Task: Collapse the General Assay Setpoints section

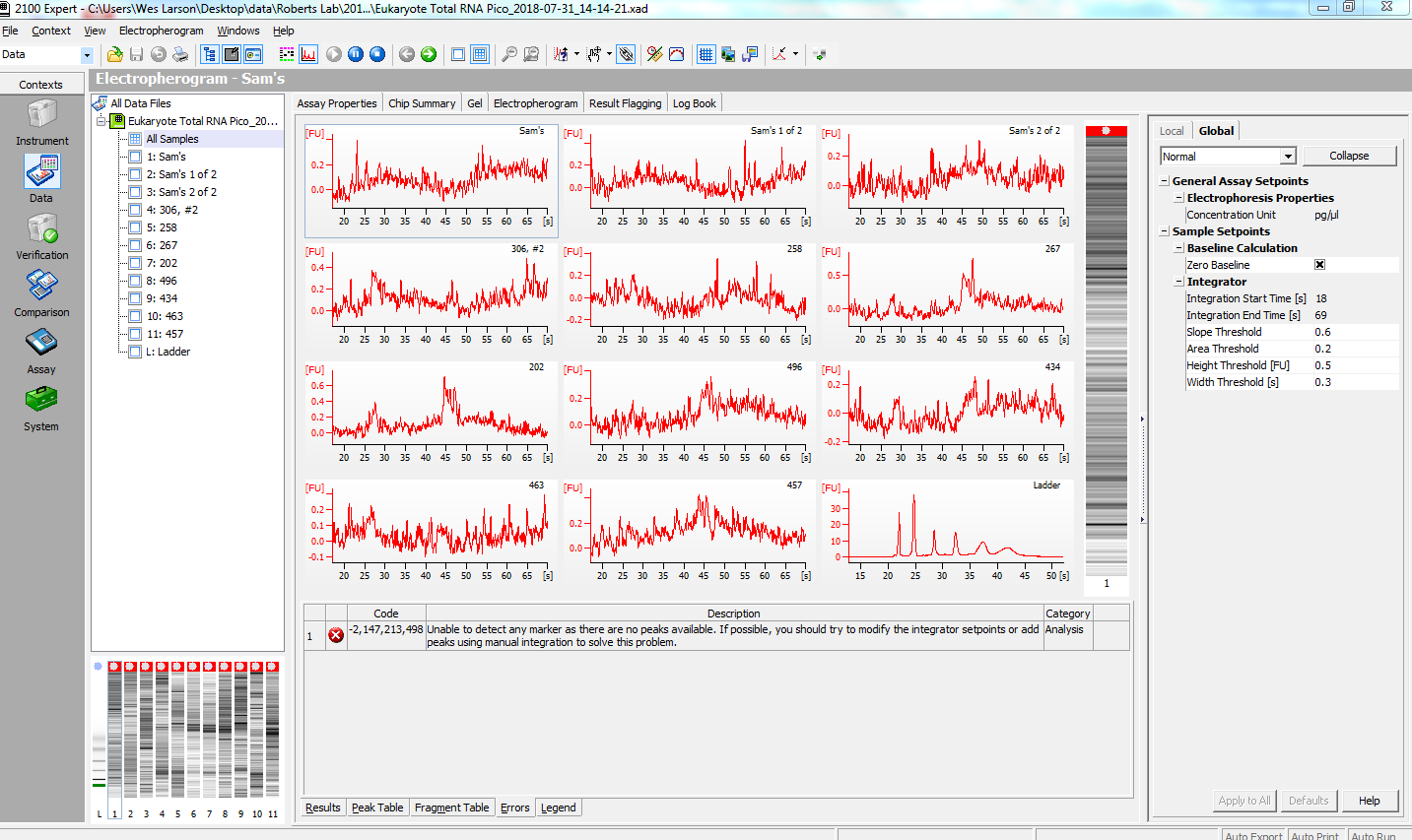Action: pos(1165,181)
